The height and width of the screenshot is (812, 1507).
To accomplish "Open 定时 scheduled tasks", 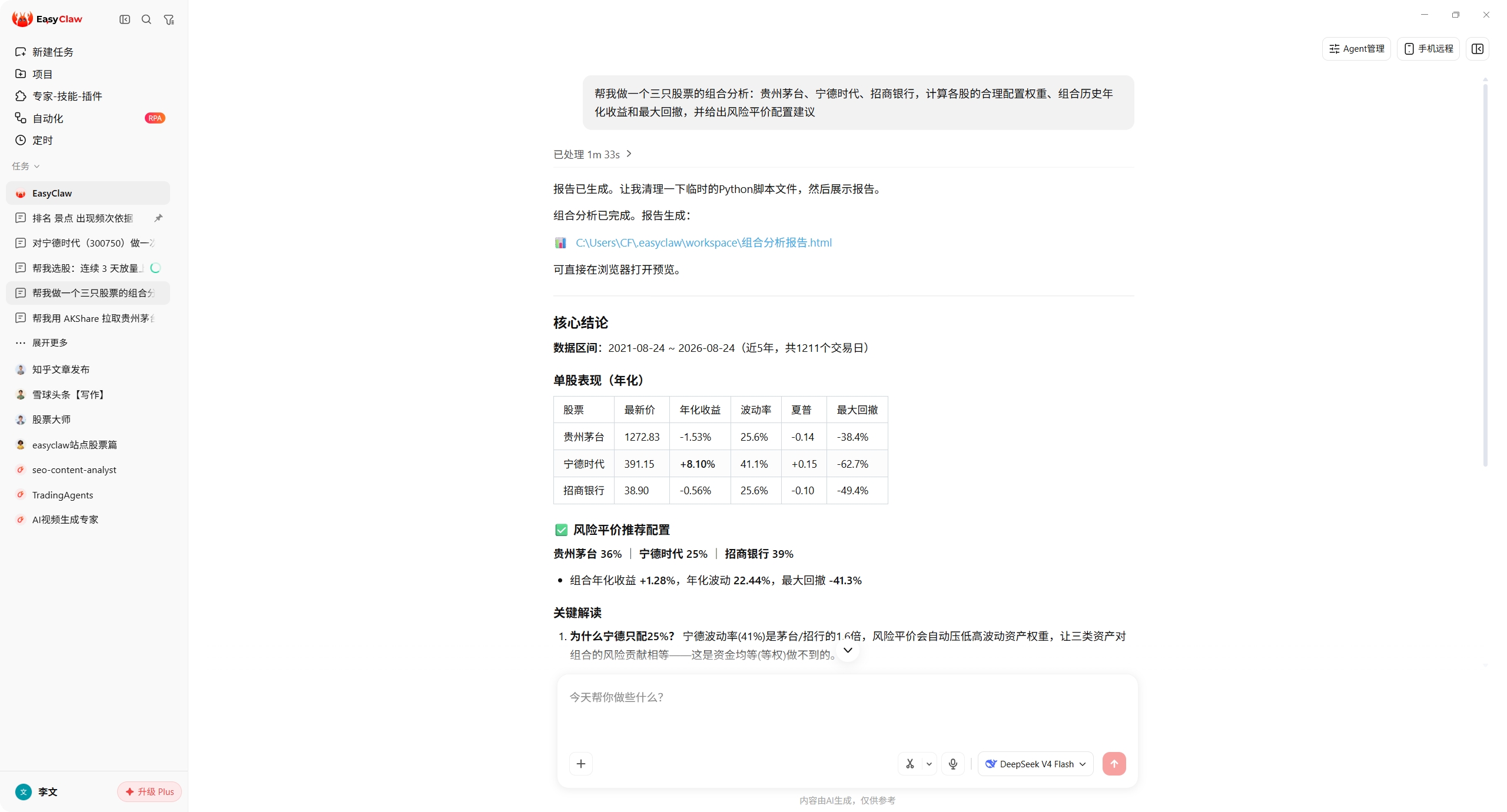I will pos(88,140).
